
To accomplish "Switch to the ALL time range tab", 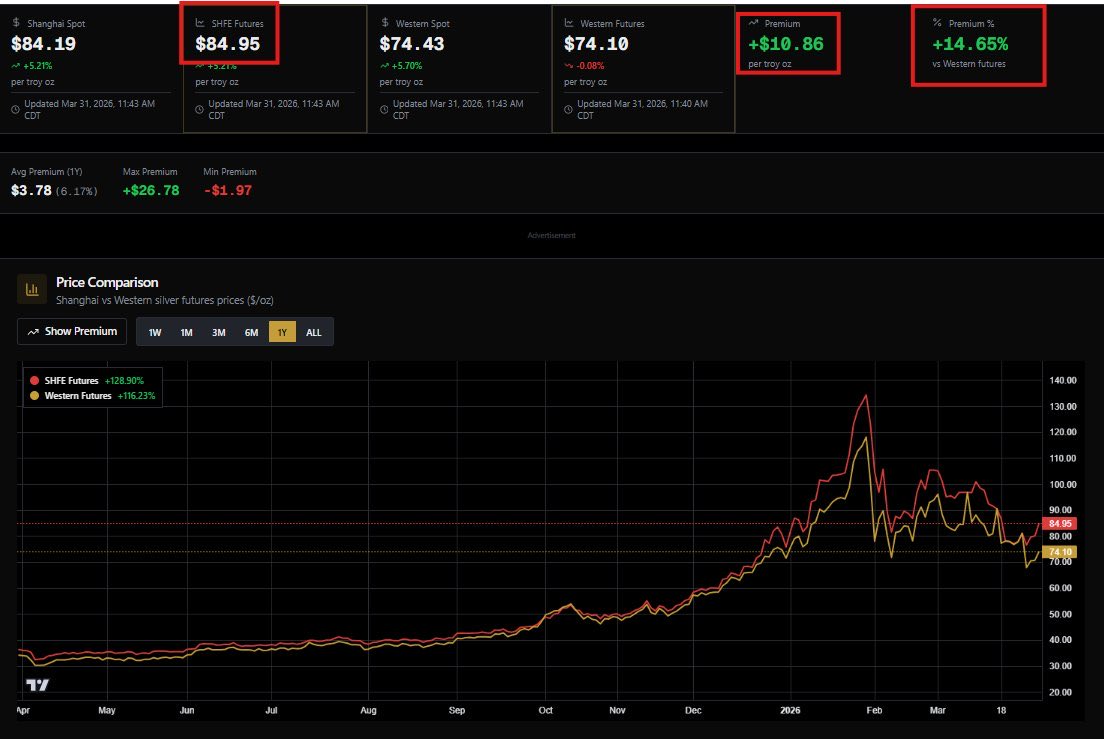I will (314, 332).
